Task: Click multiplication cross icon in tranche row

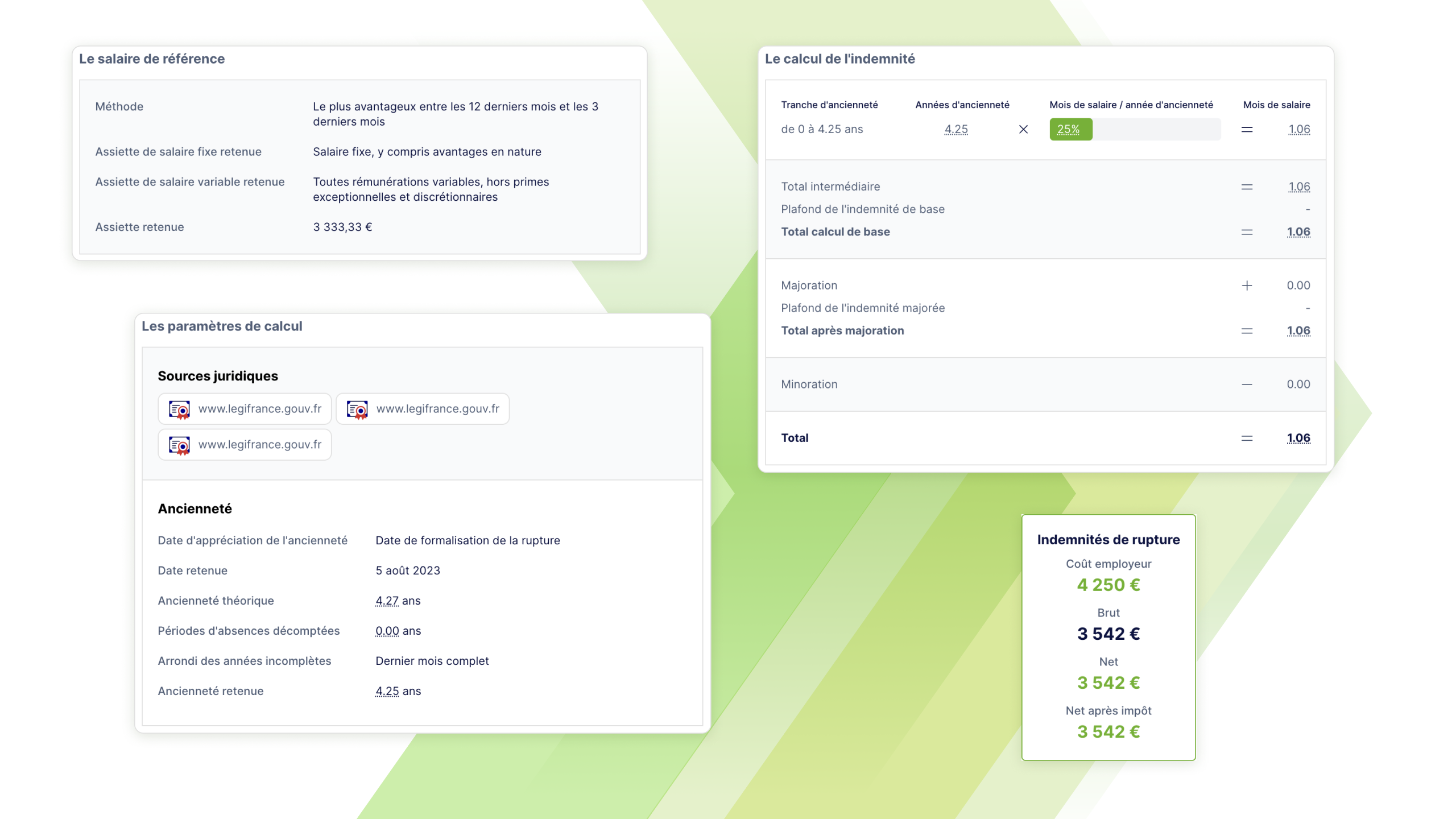Action: click(1023, 130)
